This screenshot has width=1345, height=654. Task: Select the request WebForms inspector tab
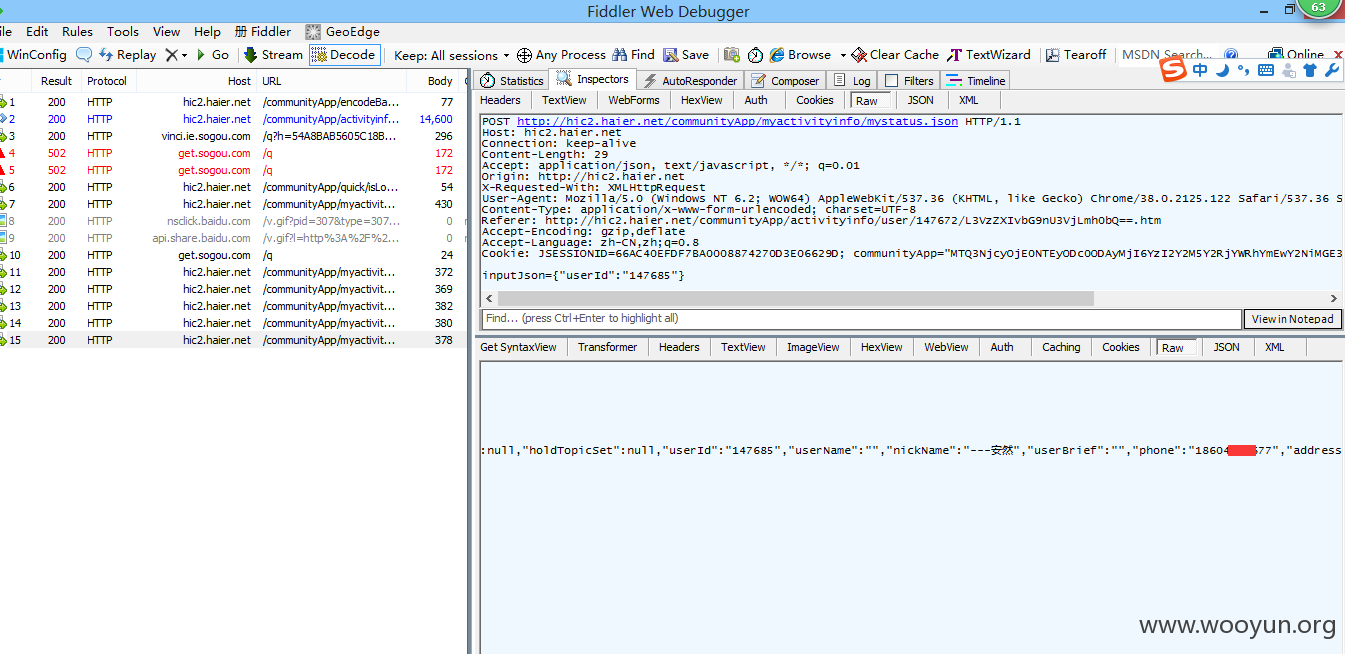(634, 100)
